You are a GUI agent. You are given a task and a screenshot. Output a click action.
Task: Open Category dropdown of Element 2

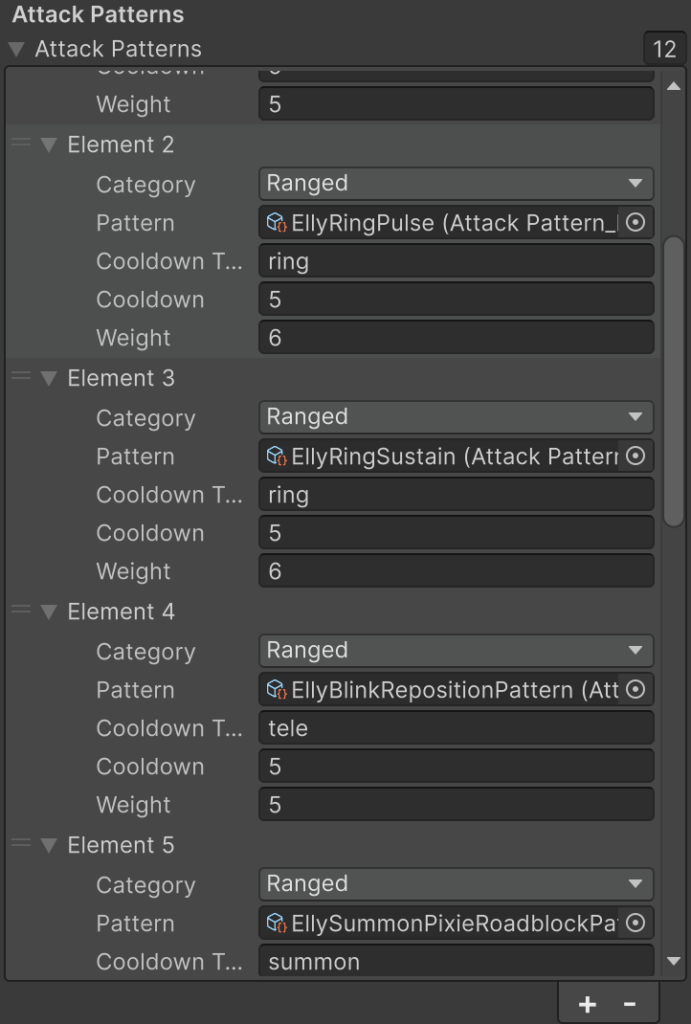click(456, 184)
